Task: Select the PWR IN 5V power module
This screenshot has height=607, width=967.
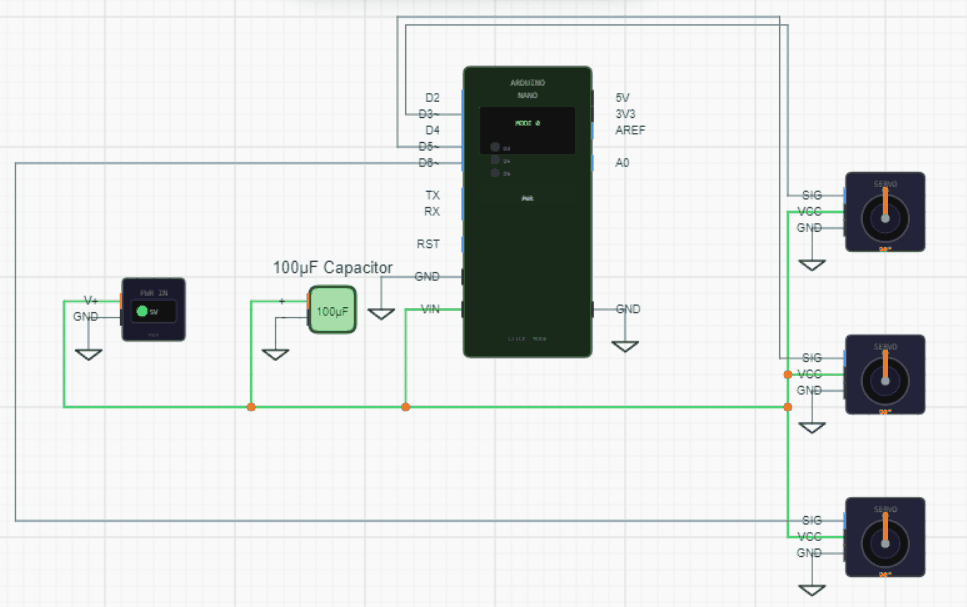Action: pyautogui.click(x=154, y=309)
